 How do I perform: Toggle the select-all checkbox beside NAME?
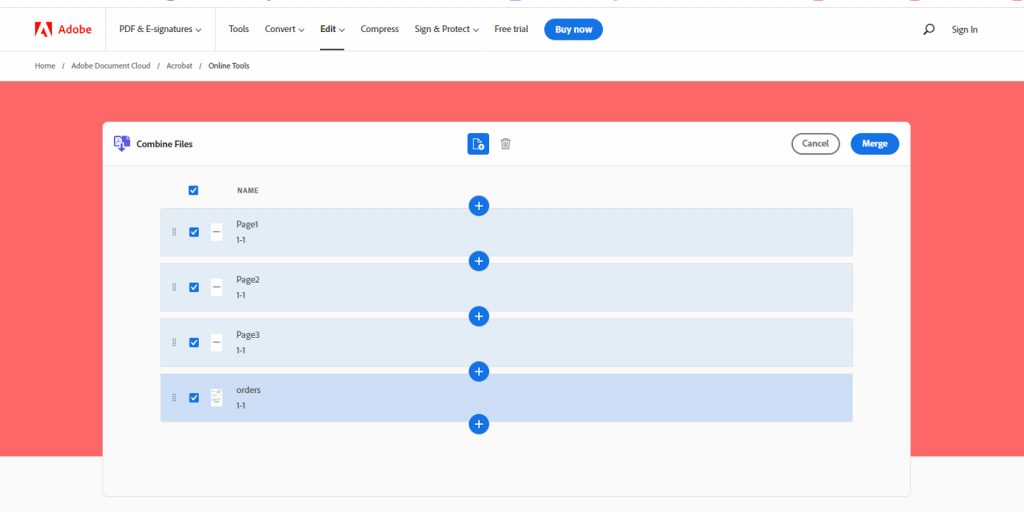(x=193, y=191)
